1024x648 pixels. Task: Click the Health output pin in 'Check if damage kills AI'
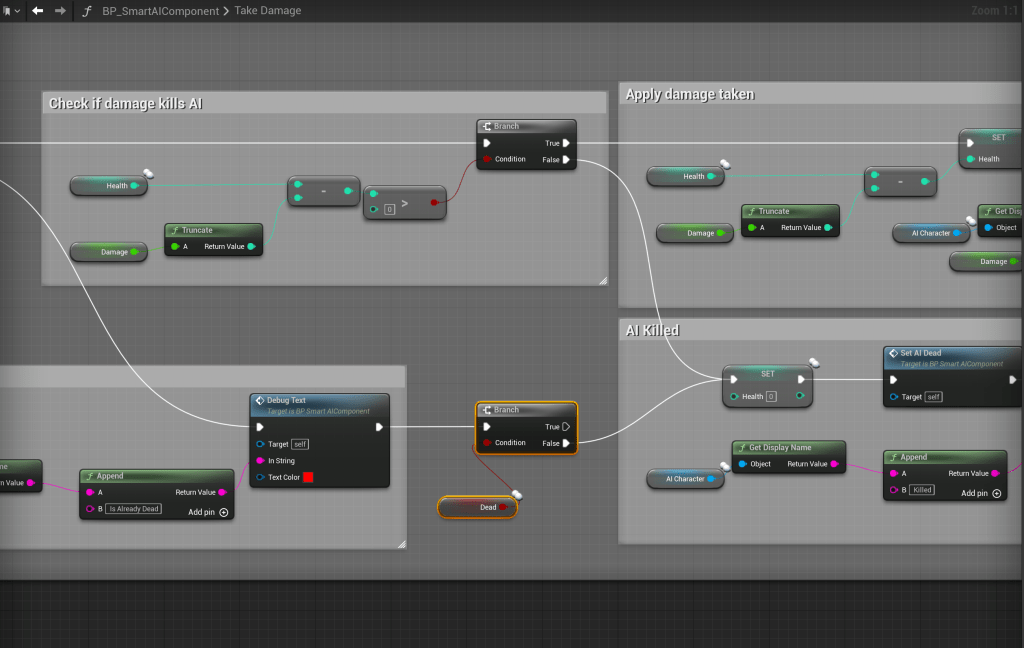coord(135,186)
